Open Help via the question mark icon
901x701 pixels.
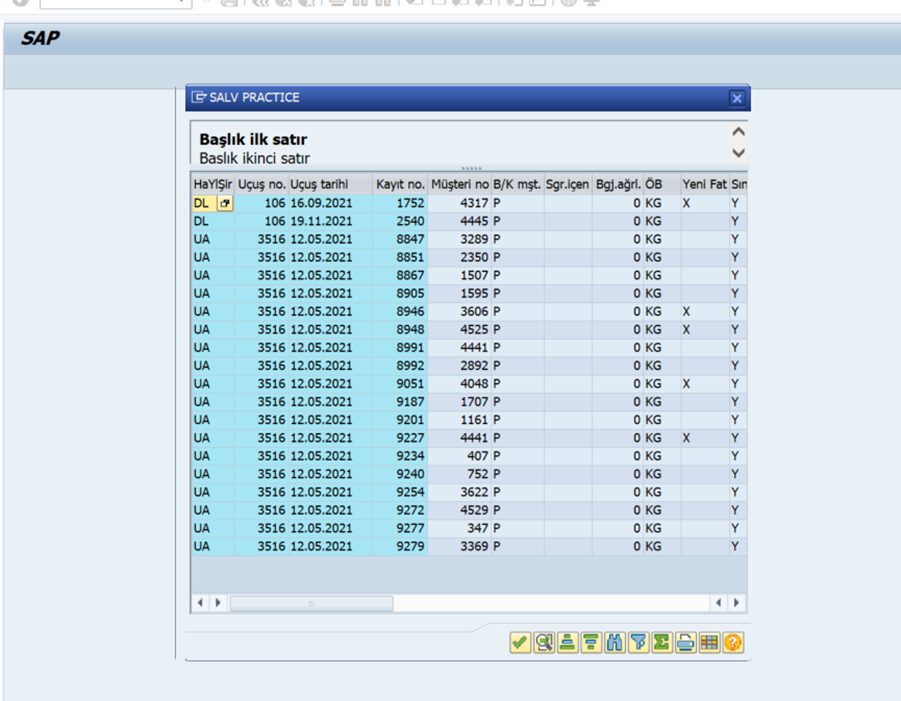[733, 642]
